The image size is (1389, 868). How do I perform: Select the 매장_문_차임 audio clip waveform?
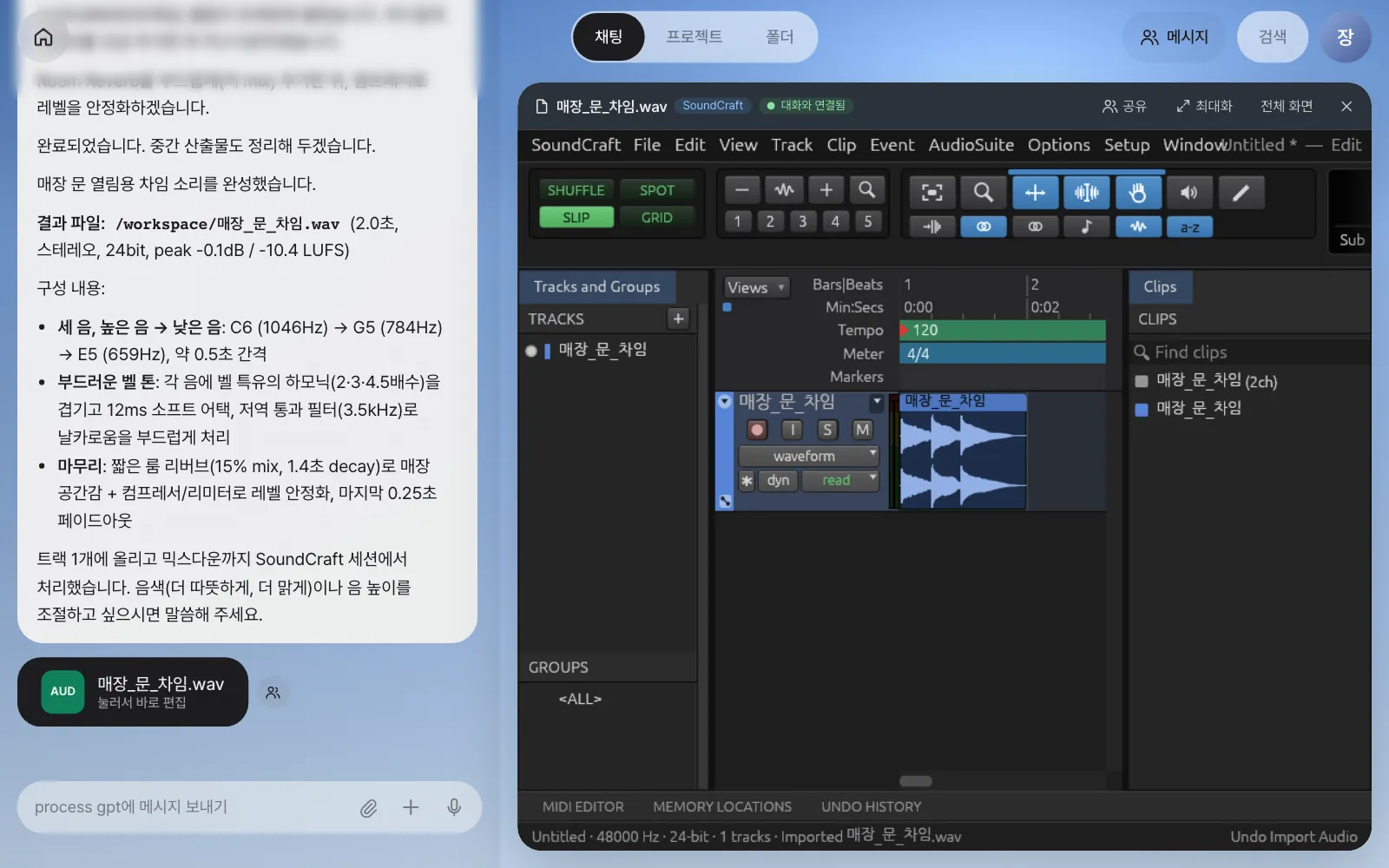pyautogui.click(x=963, y=459)
